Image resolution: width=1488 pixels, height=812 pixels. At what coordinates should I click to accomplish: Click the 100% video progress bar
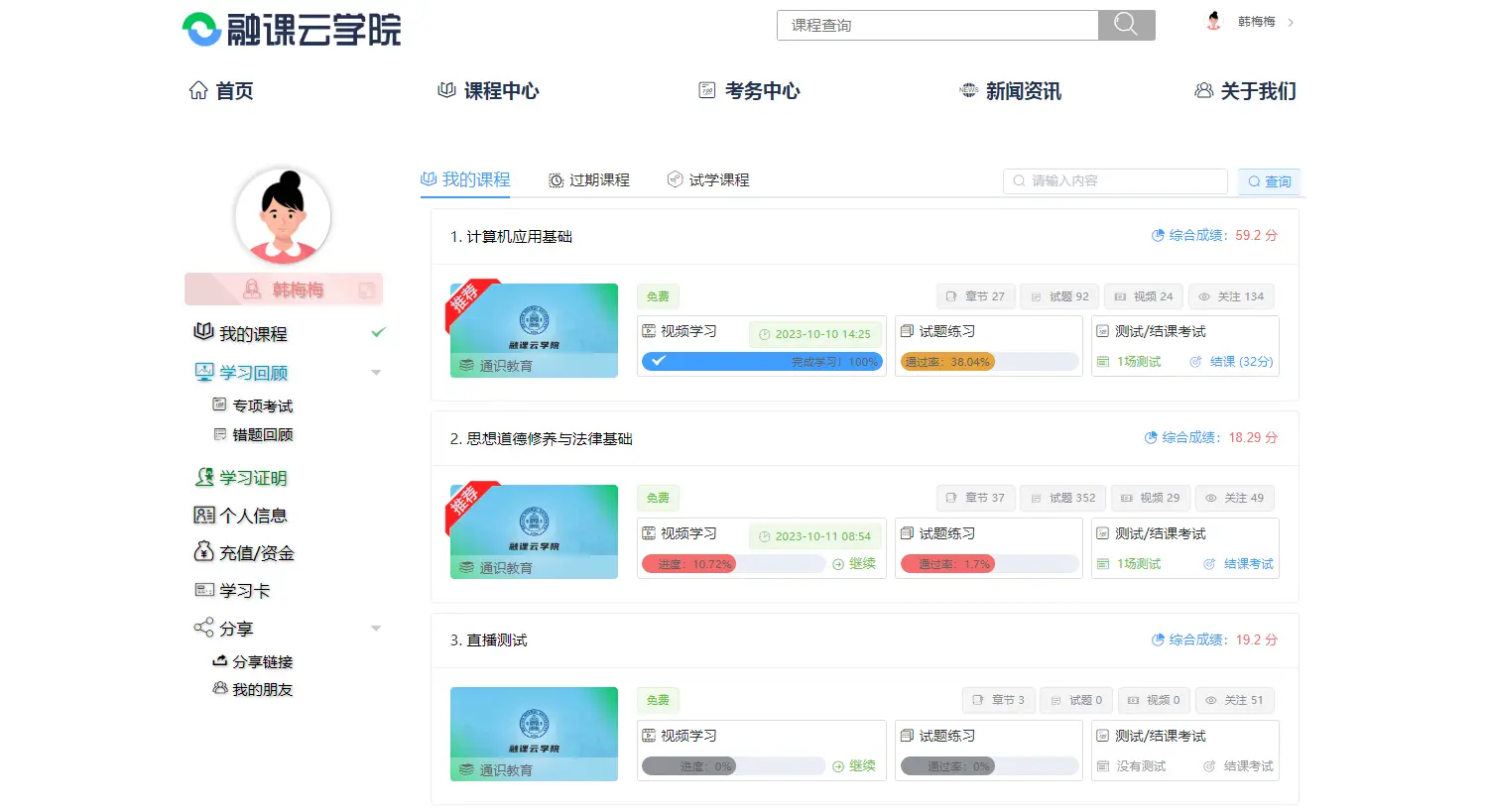(x=762, y=362)
